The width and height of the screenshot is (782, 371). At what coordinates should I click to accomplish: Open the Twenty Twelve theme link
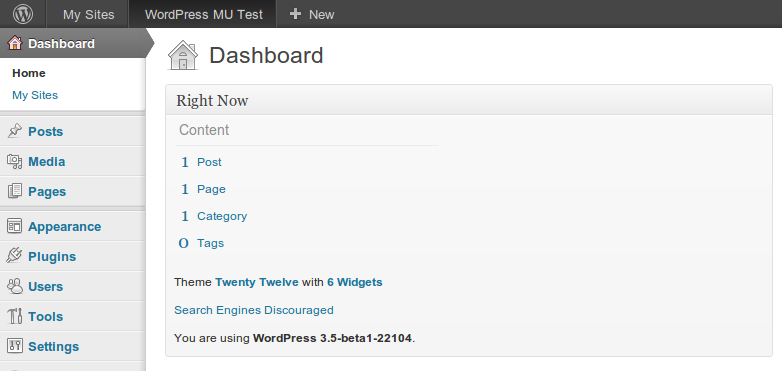257,282
